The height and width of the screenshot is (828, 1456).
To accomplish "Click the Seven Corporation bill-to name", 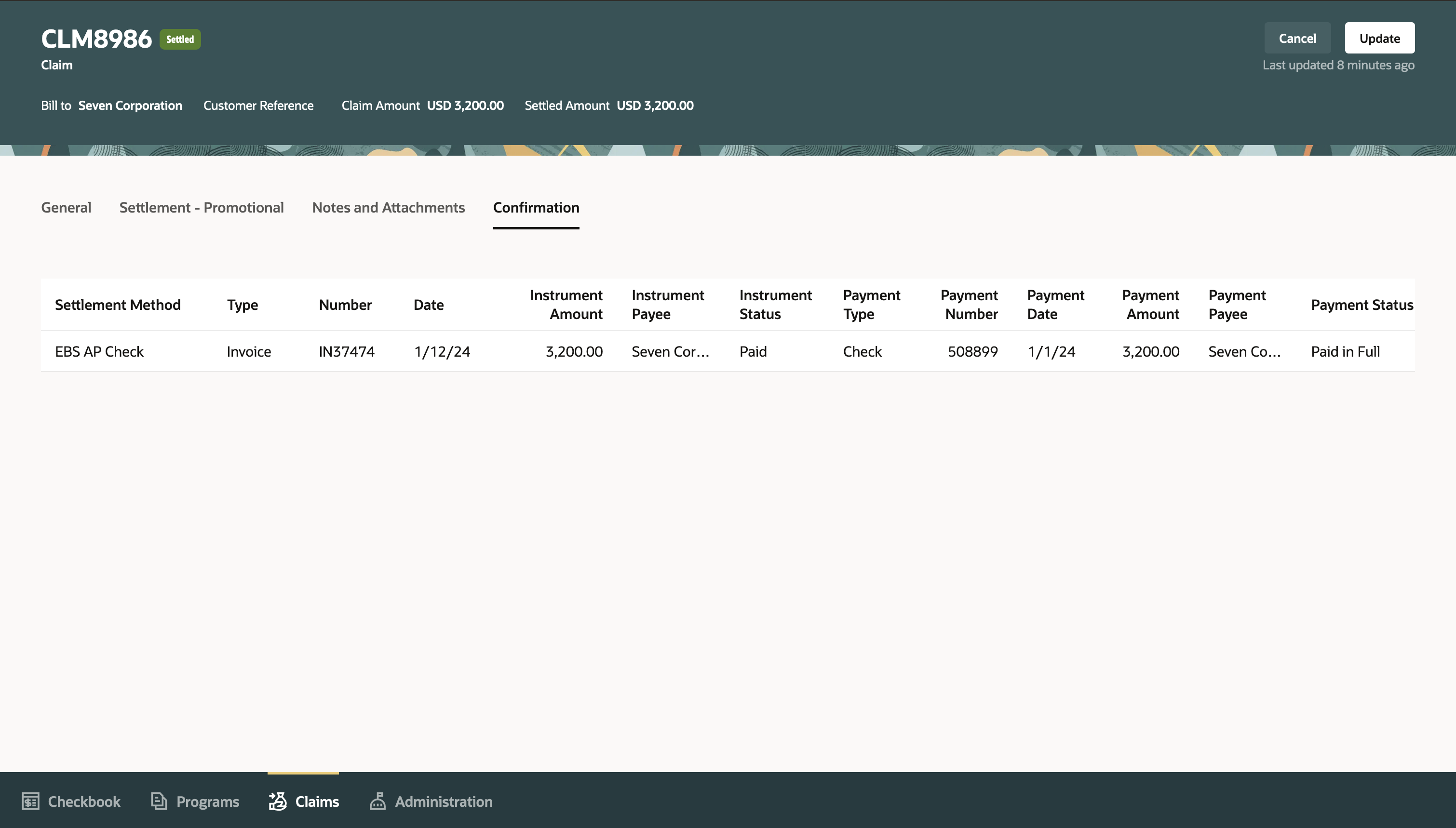I will pyautogui.click(x=130, y=105).
